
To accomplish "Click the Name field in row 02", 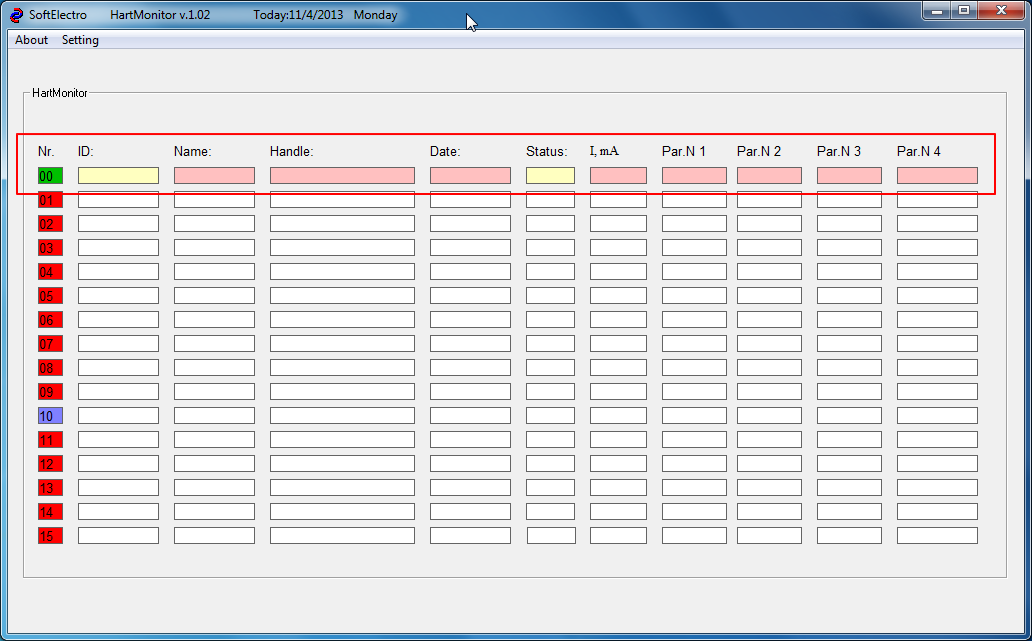I will 214,224.
